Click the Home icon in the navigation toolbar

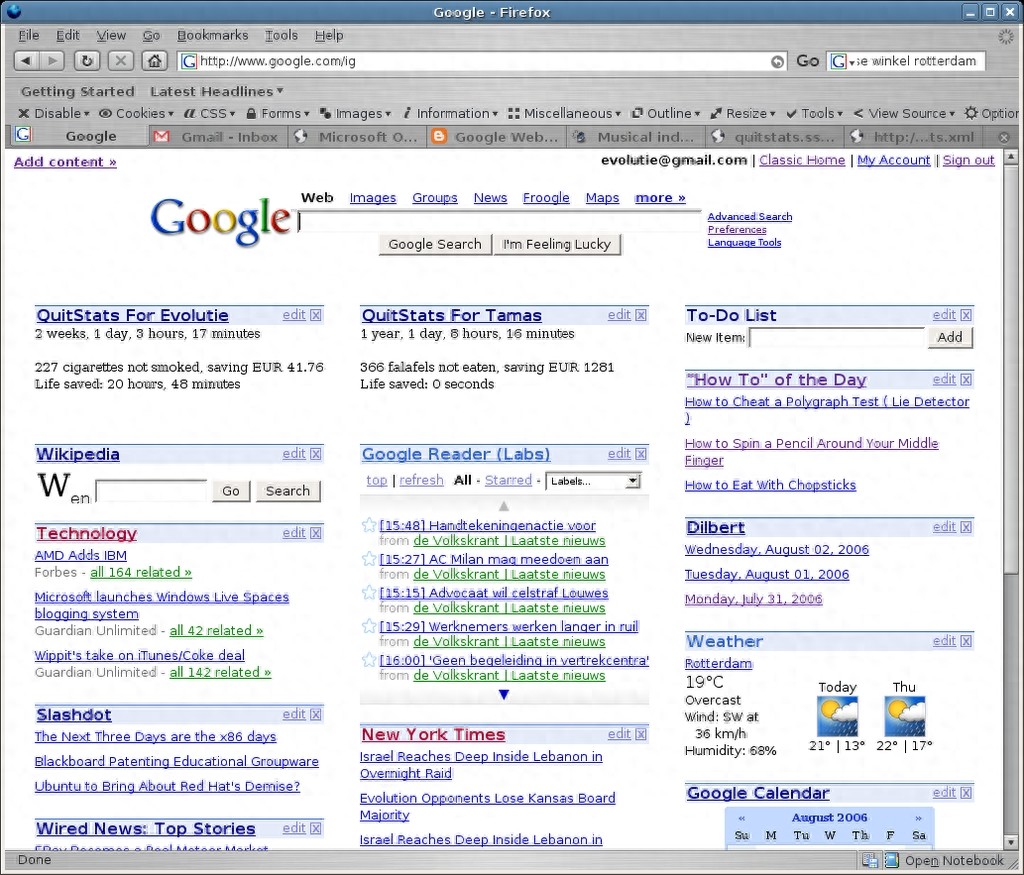tap(155, 60)
